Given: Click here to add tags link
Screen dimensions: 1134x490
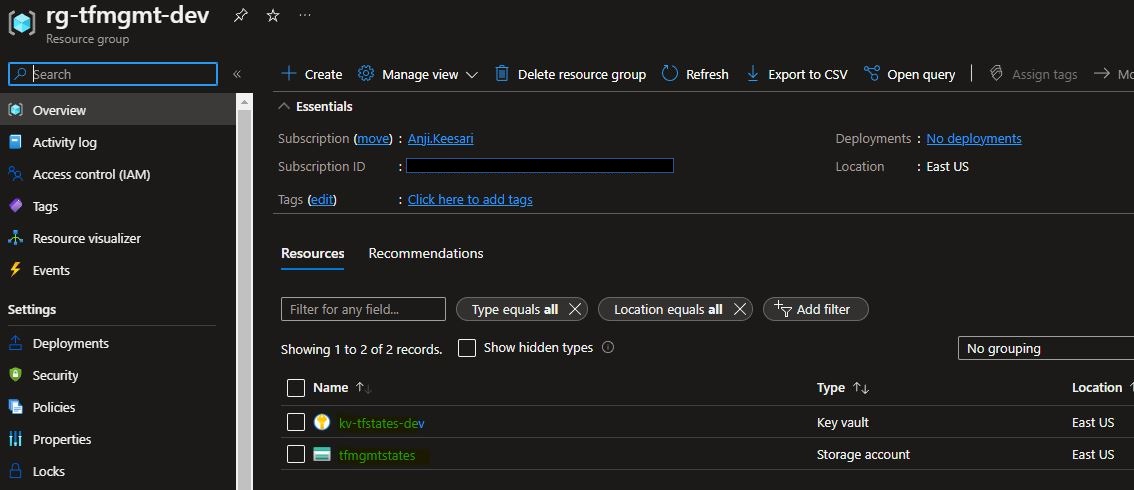Looking at the screenshot, I should click(x=470, y=199).
